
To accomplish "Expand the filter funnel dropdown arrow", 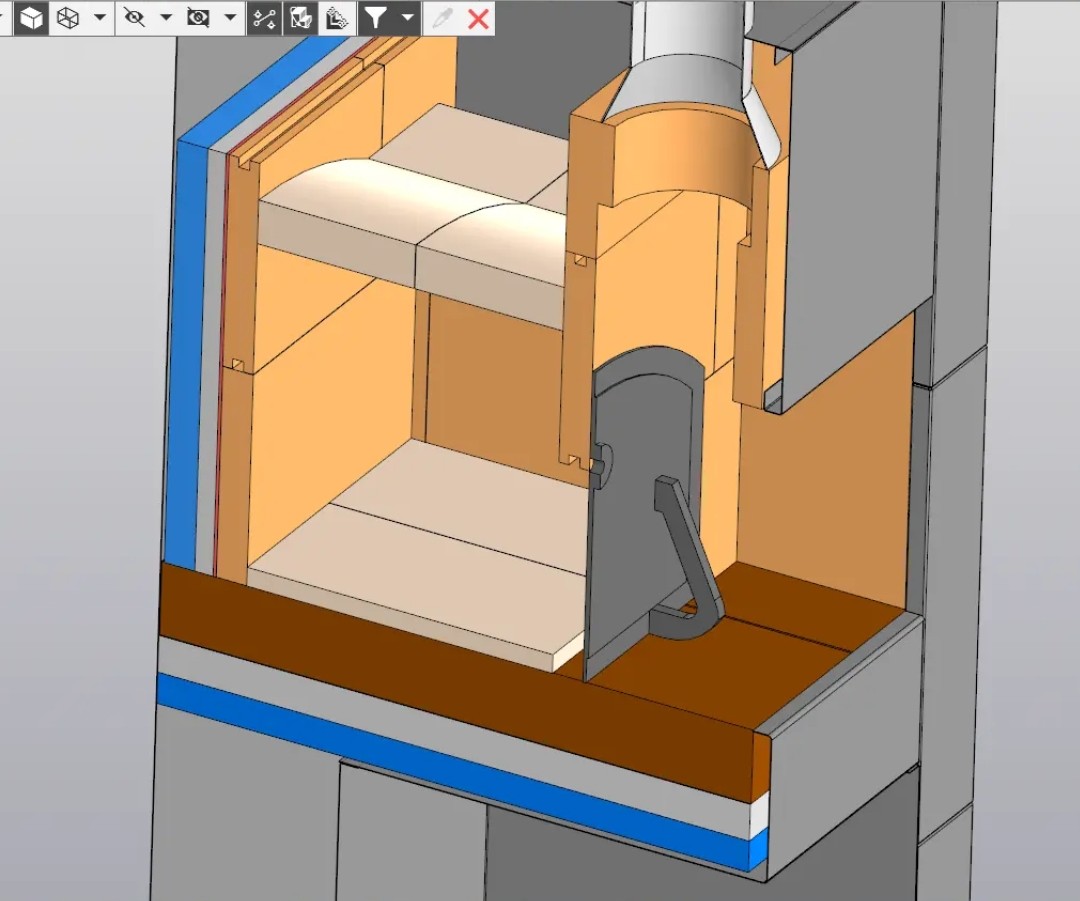I will click(x=407, y=18).
